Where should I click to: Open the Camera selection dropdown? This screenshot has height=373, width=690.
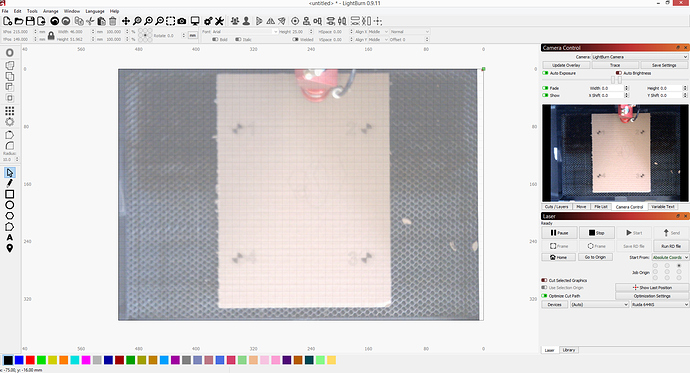coord(639,57)
